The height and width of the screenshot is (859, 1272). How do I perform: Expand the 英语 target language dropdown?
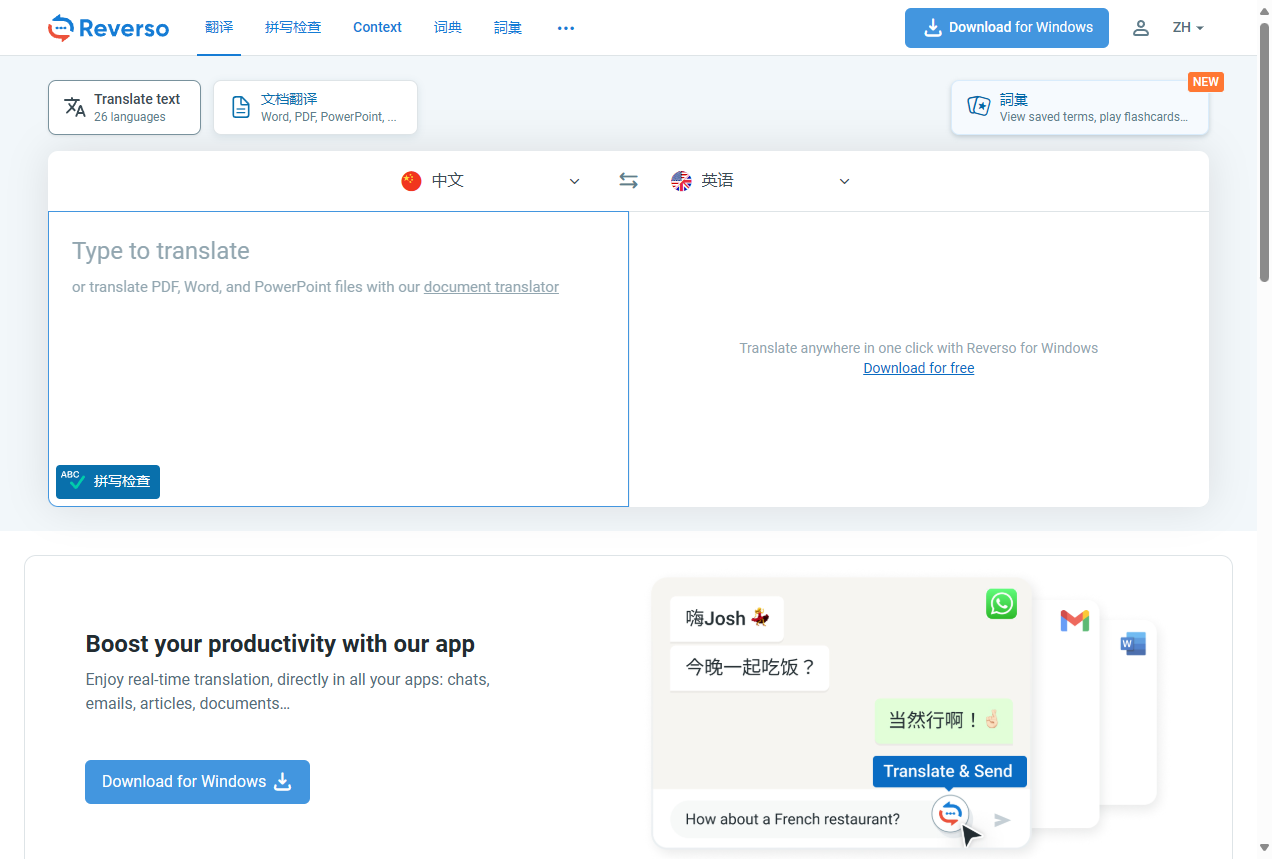(x=844, y=181)
